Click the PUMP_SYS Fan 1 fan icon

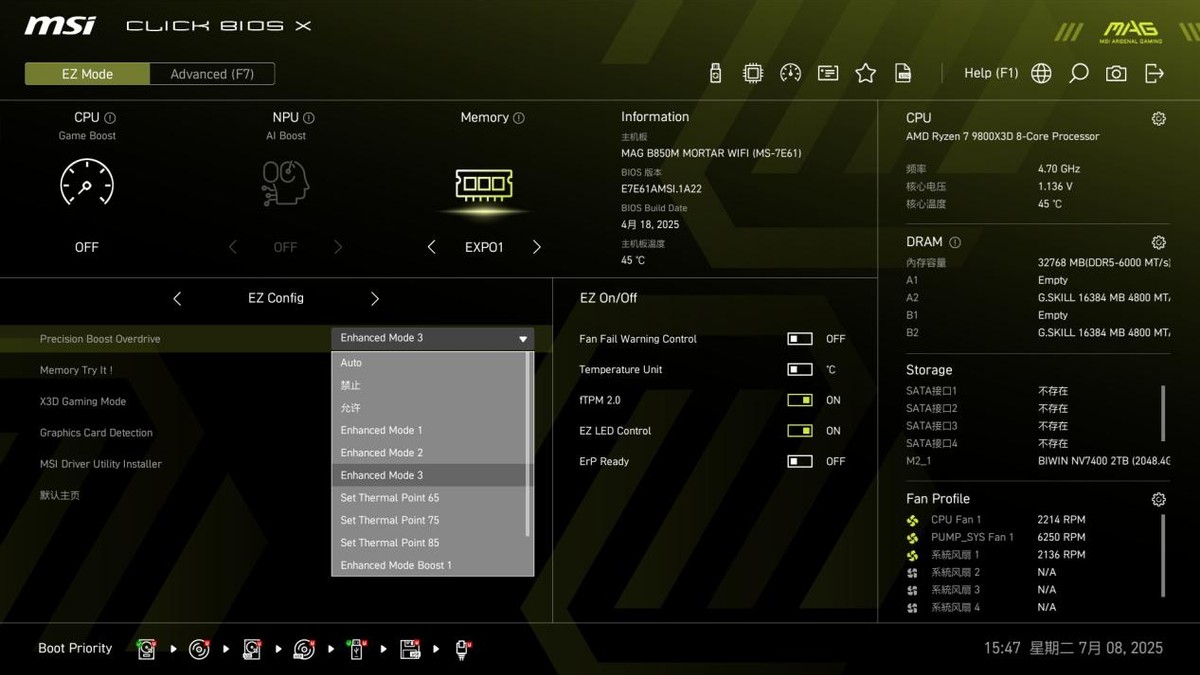click(912, 537)
